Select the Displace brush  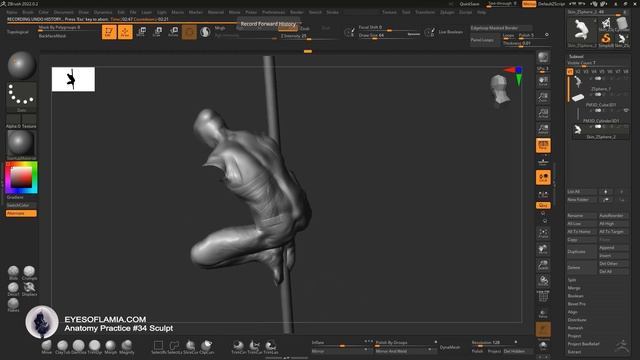coord(29,289)
